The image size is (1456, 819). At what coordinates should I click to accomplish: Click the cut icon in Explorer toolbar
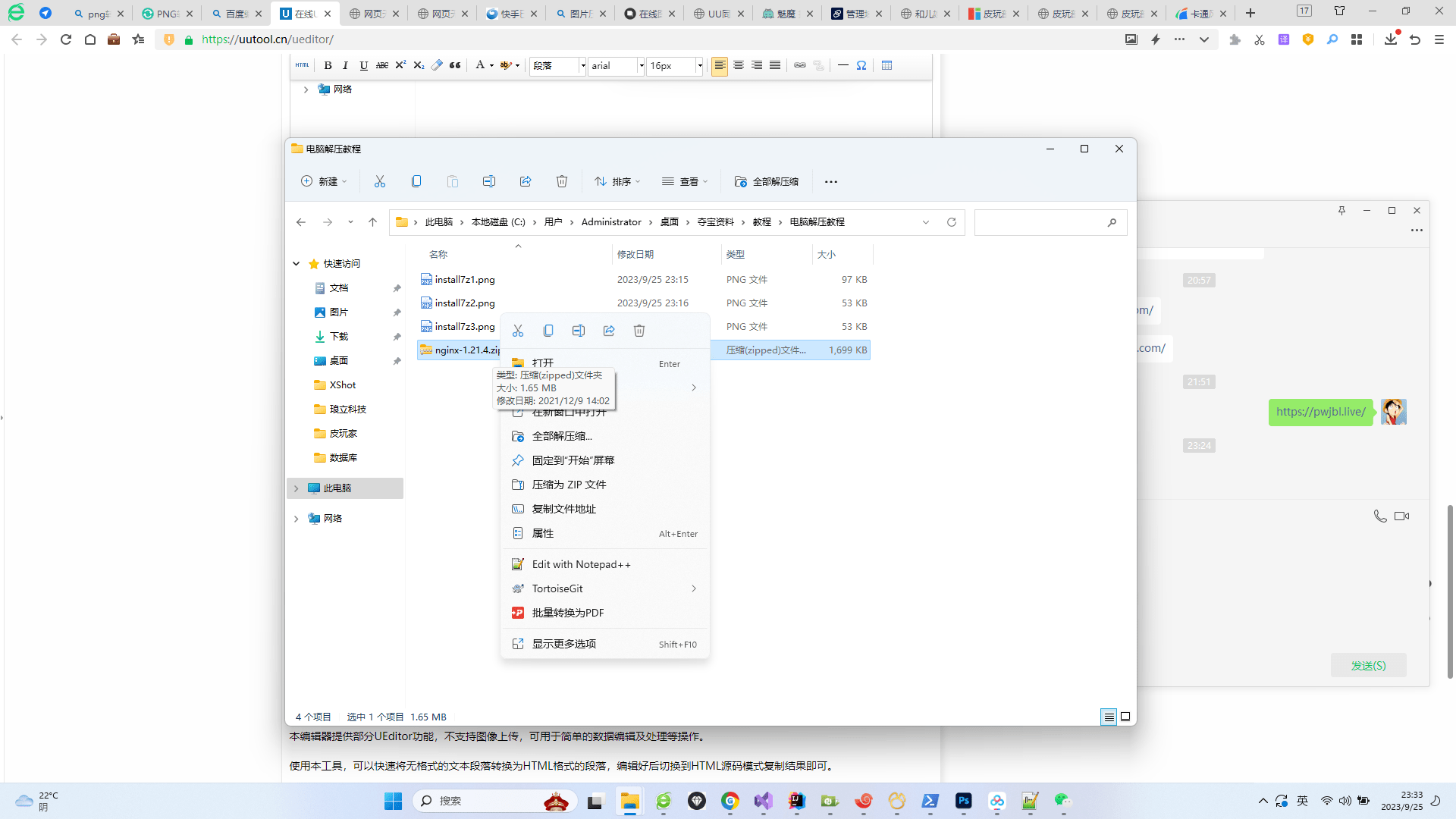[380, 182]
